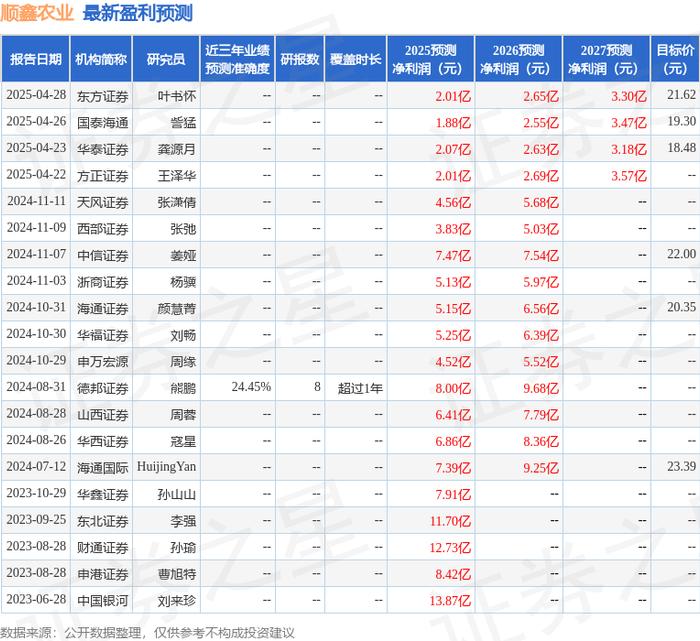Select the 海通国际 institution cell
Viewport: 700px width, 641px height.
(103, 468)
